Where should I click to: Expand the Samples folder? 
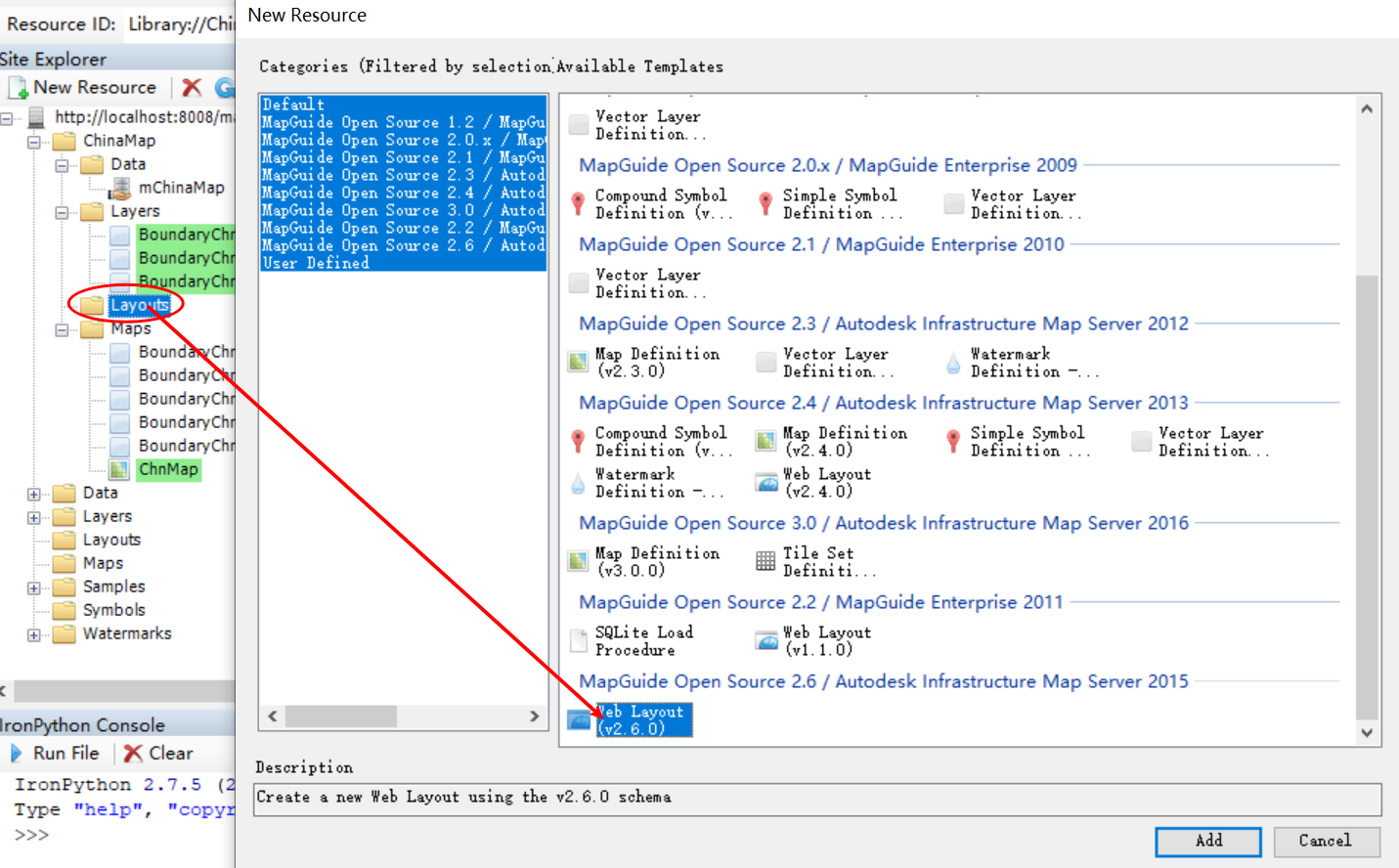(34, 587)
